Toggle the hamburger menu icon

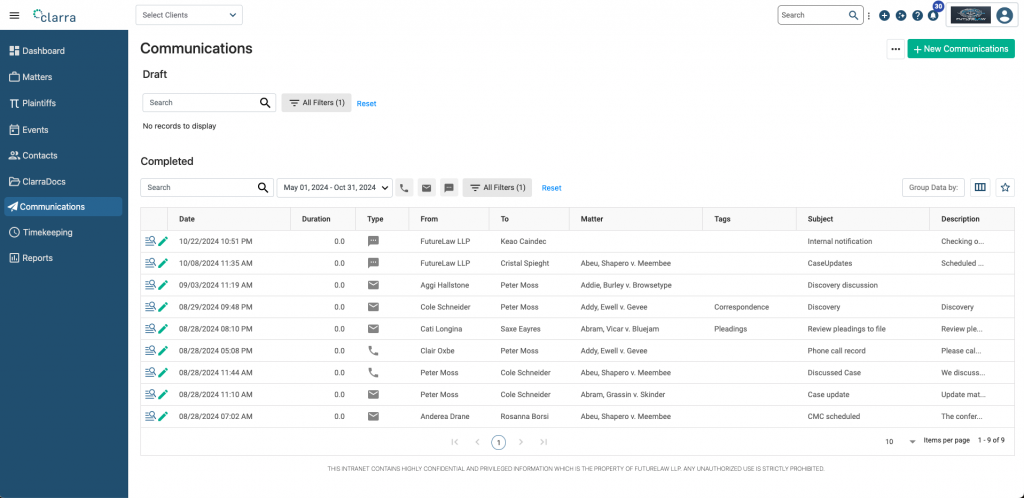[x=14, y=15]
